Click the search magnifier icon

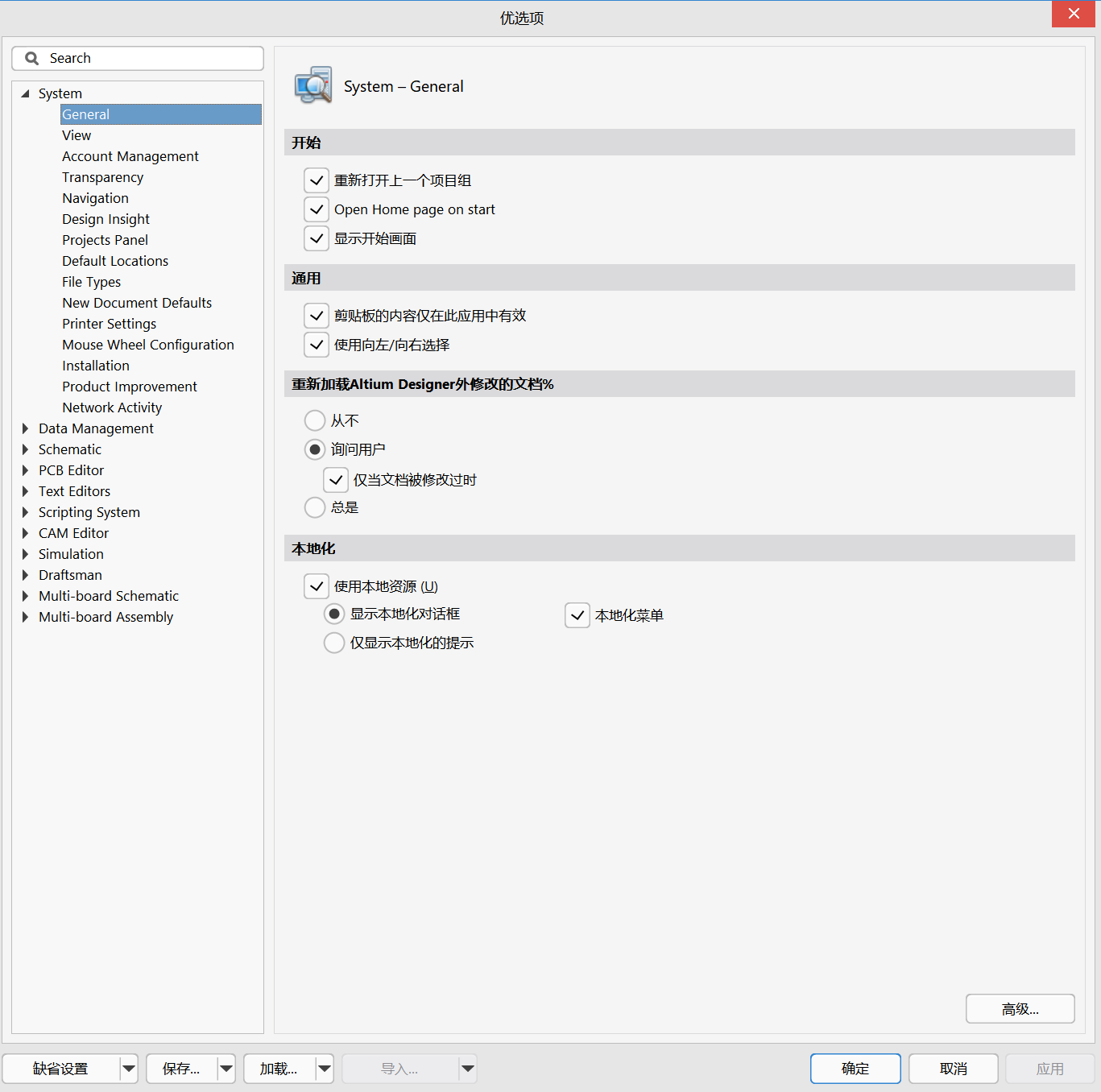point(32,58)
